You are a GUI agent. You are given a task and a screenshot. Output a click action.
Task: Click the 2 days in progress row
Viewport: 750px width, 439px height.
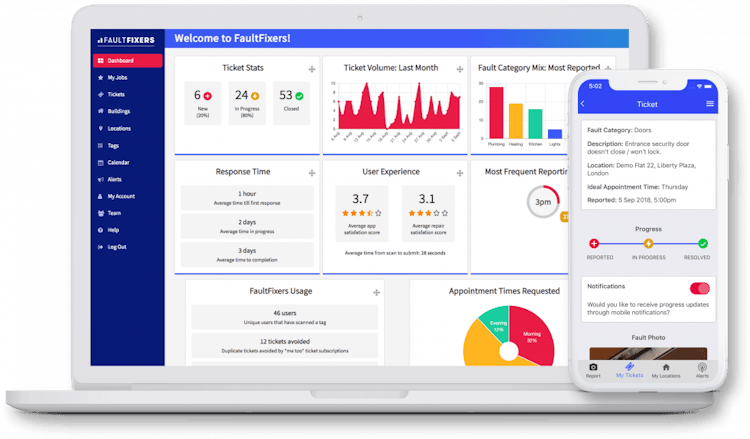(x=247, y=226)
